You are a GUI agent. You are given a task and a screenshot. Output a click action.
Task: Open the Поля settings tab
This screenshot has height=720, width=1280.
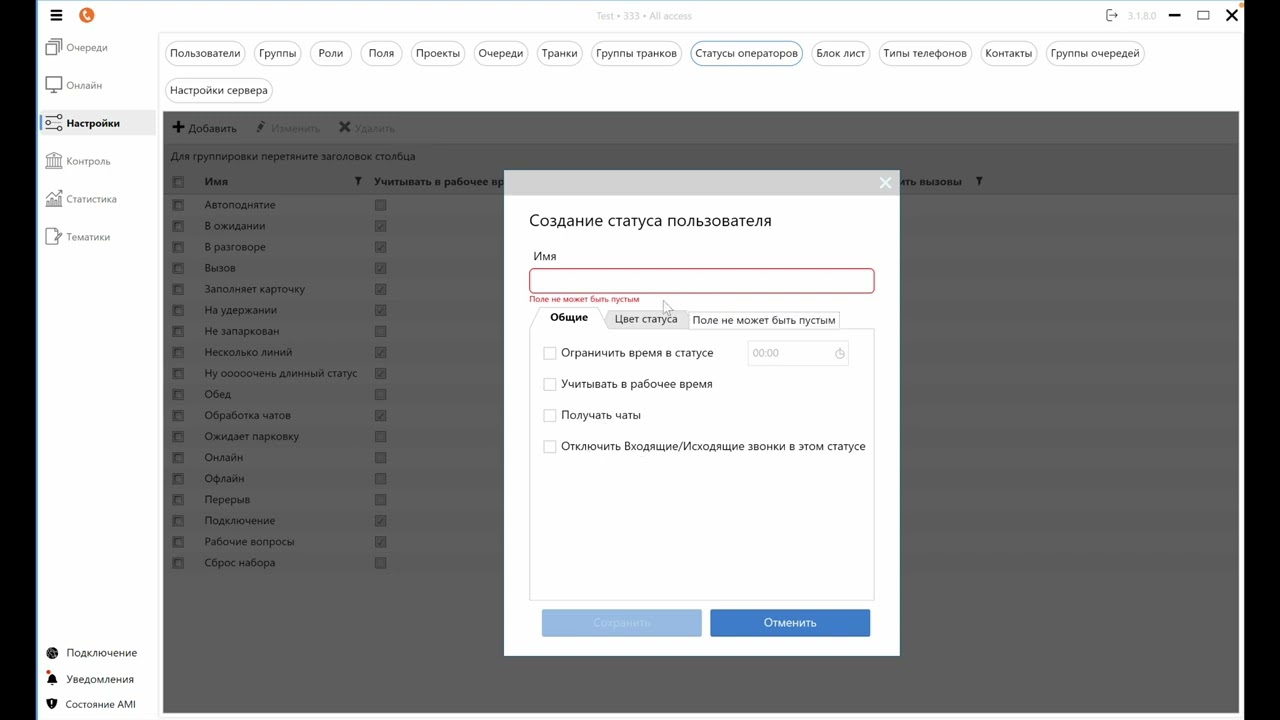[x=381, y=53]
